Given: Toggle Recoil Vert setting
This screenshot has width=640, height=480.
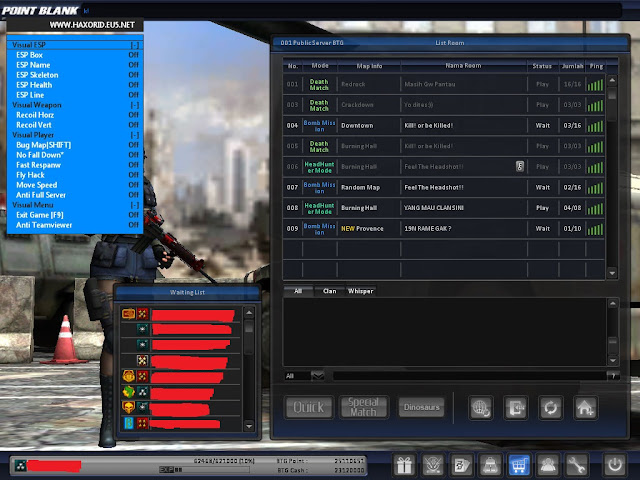Looking at the screenshot, I should [x=75, y=125].
